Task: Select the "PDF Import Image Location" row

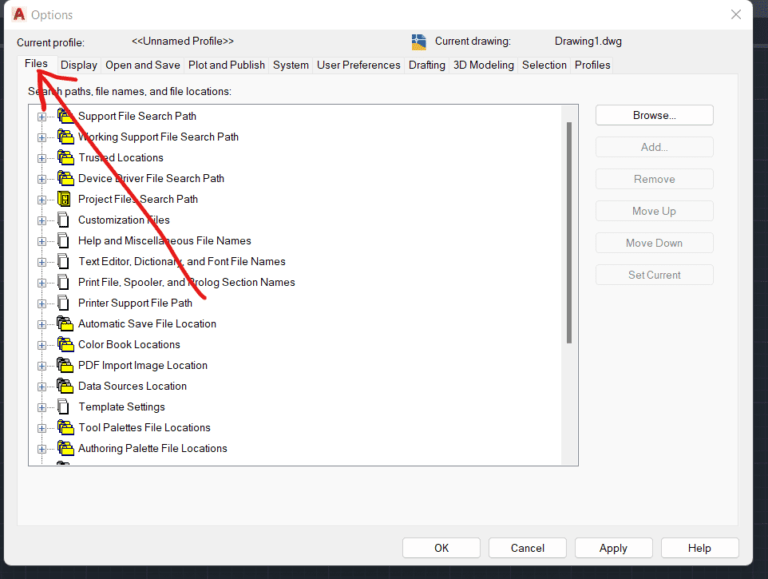Action: [x=143, y=365]
